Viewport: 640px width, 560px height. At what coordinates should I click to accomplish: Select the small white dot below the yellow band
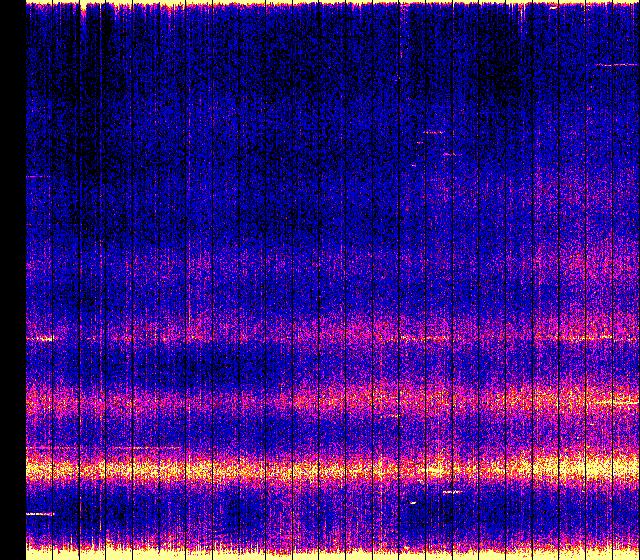[x=413, y=502]
